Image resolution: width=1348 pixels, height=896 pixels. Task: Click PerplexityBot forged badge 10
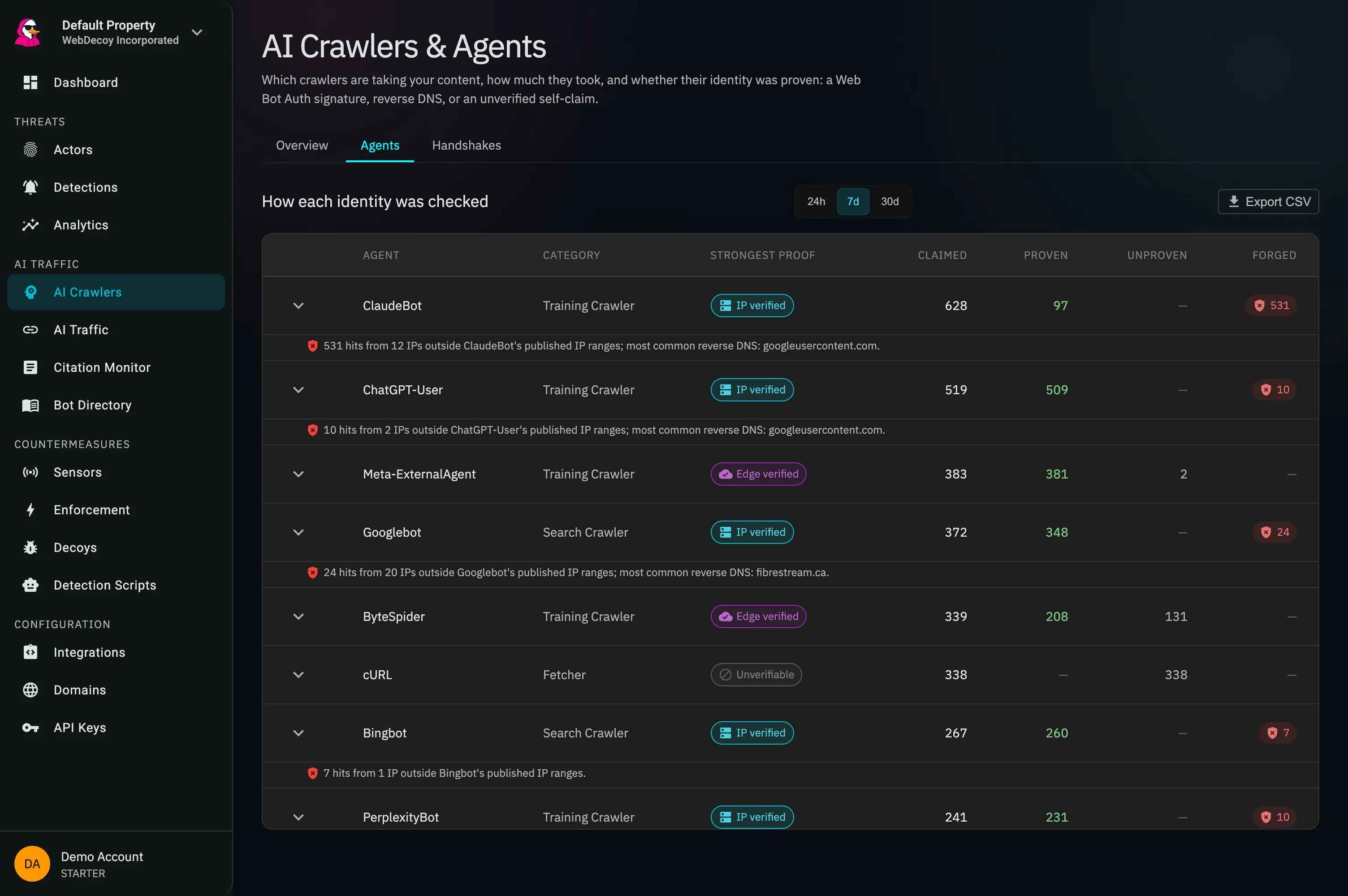[1275, 817]
